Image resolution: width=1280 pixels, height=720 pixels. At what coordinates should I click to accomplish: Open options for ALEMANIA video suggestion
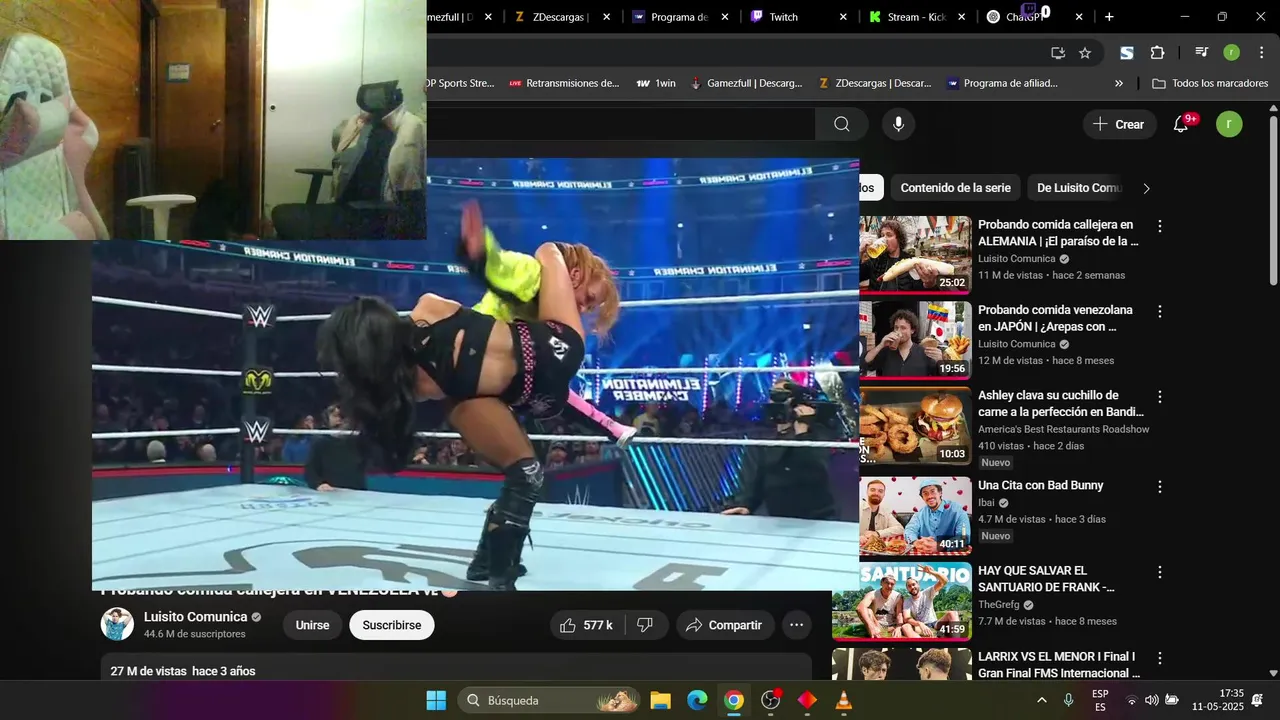(1160, 227)
